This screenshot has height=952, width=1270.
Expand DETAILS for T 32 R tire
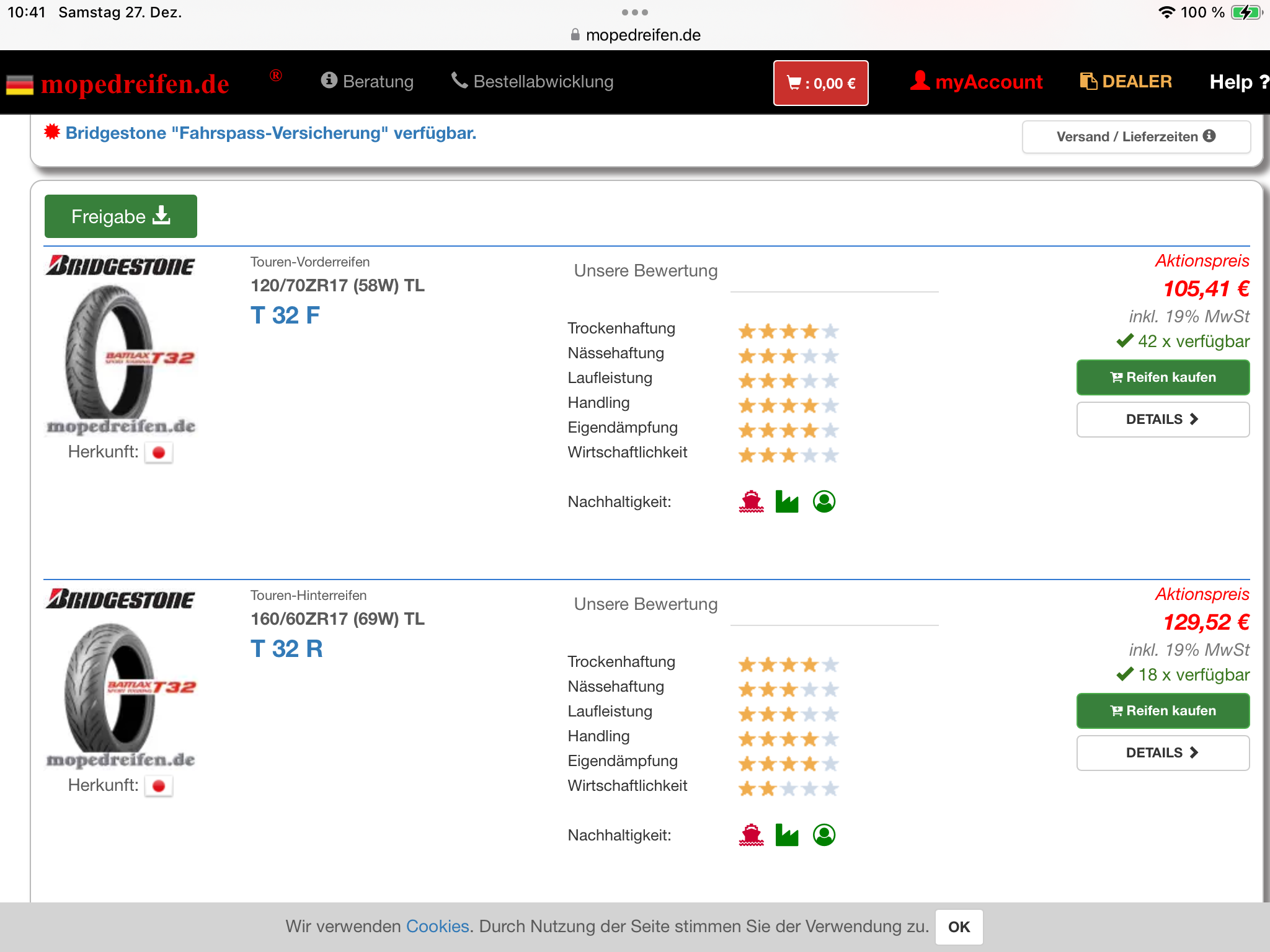tap(1162, 753)
